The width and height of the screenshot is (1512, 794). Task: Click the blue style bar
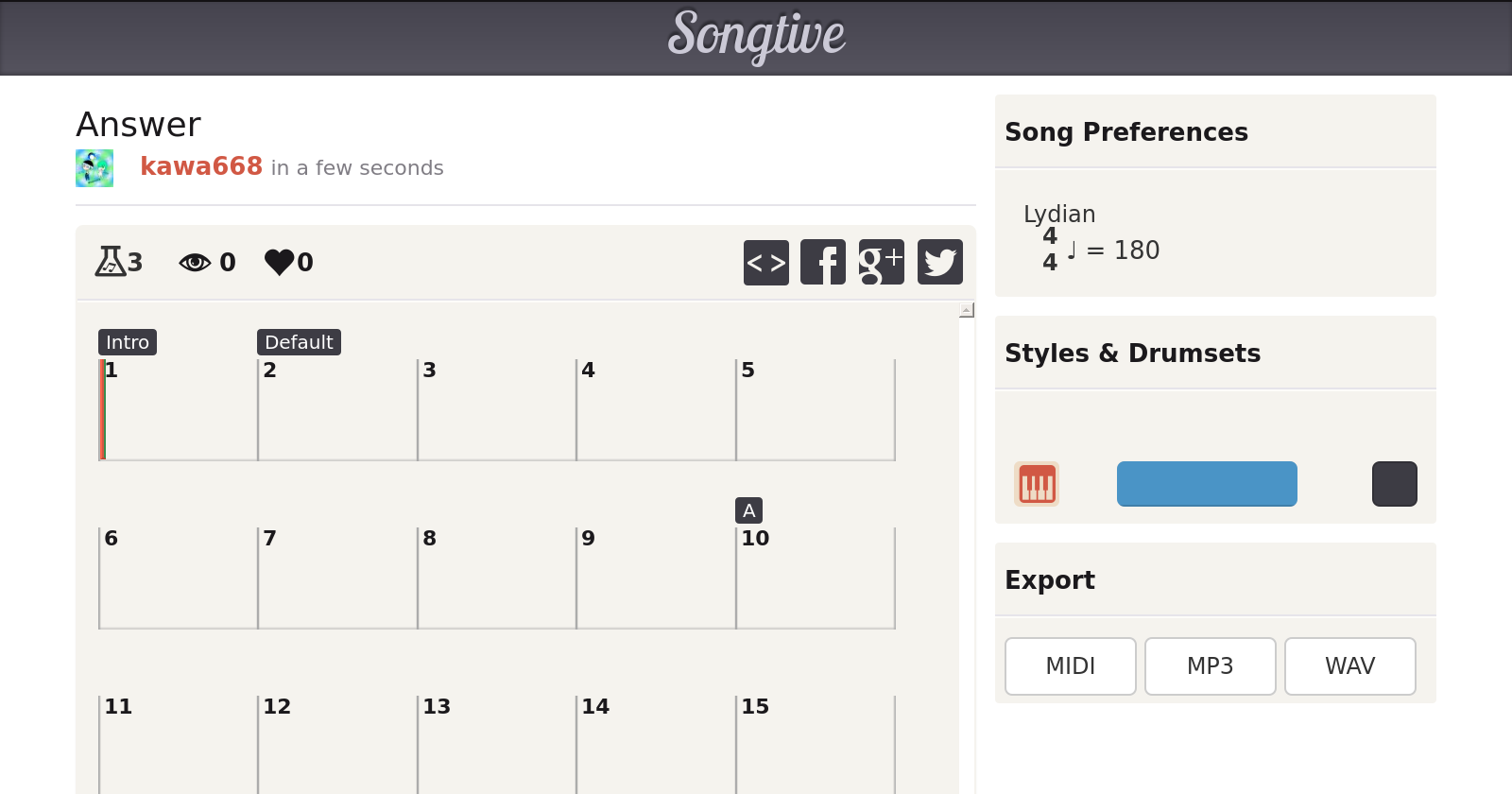pyautogui.click(x=1207, y=484)
